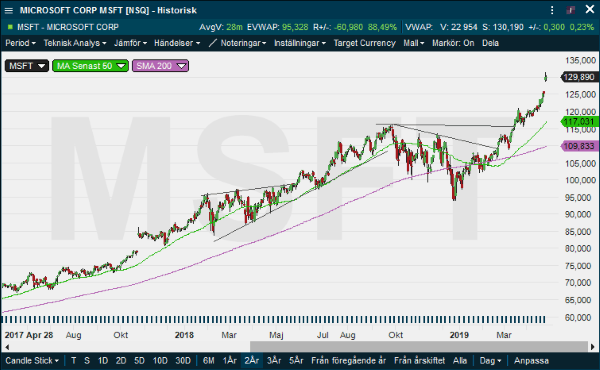
Task: Set the chart range to 1År
Action: (230, 360)
